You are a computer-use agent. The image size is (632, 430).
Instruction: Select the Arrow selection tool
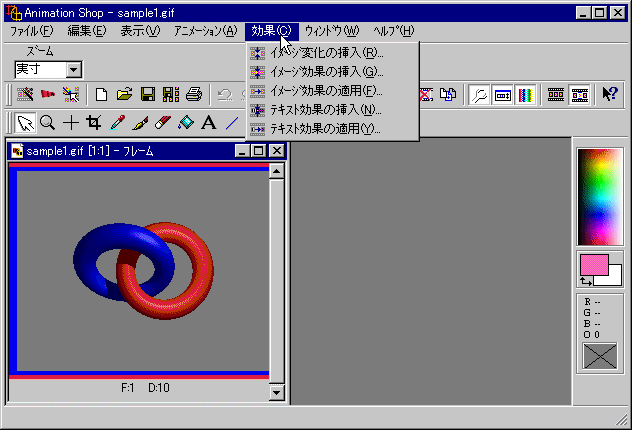(25, 123)
